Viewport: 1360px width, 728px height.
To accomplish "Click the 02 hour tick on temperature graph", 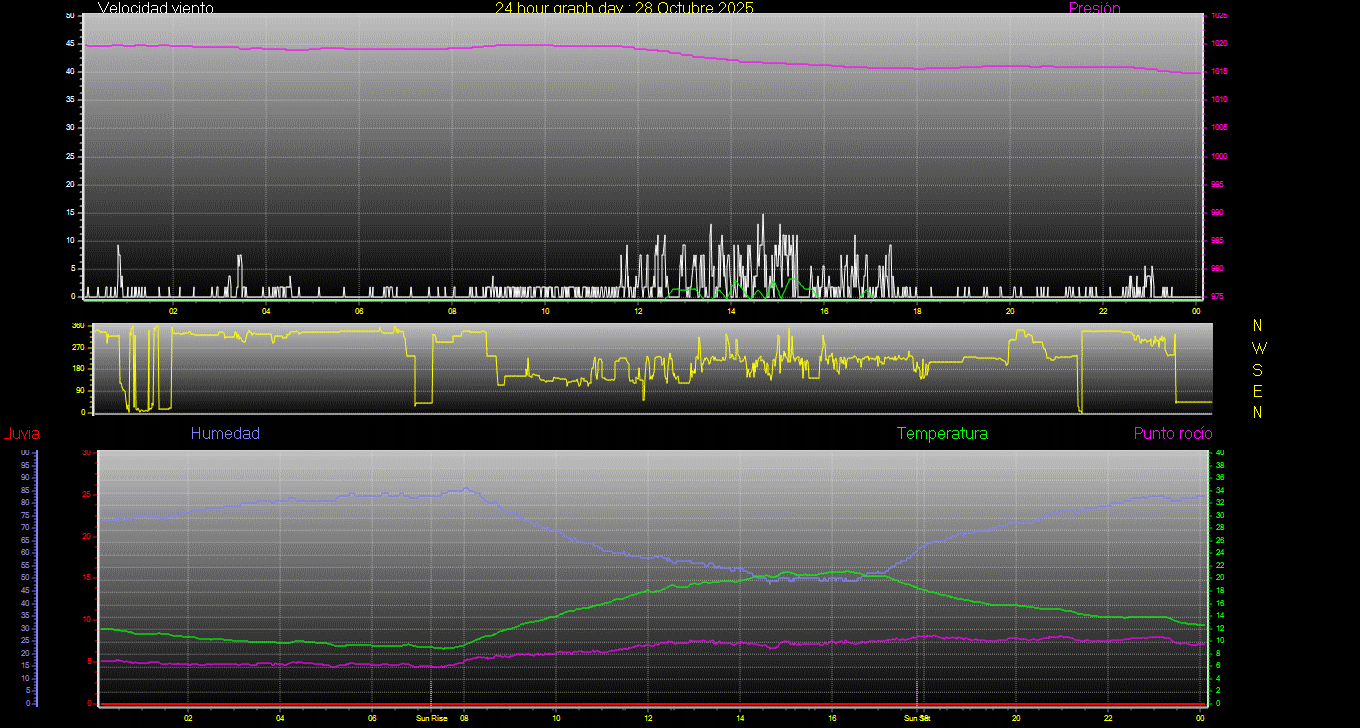I will coord(188,718).
